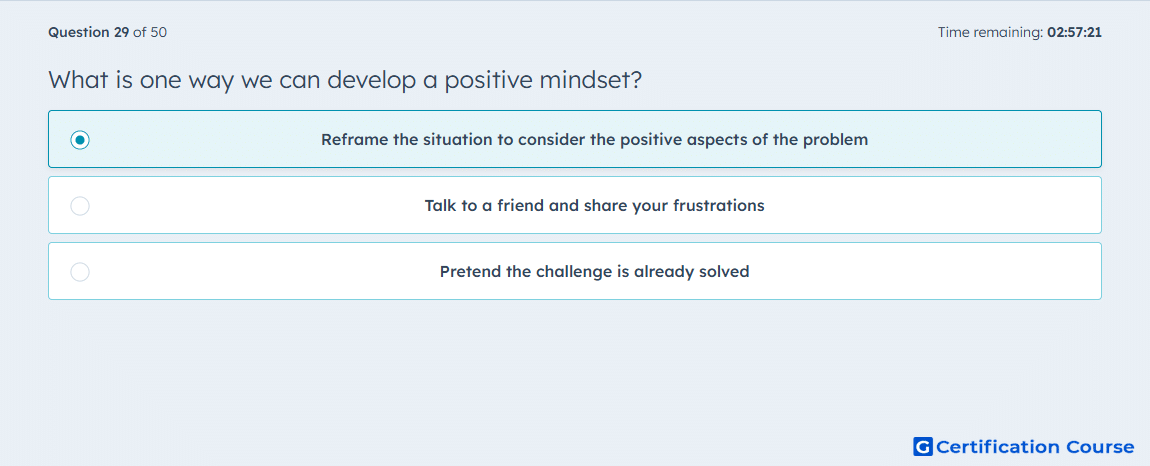
Task: Click the 'of 50' question count text
Action: pyautogui.click(x=150, y=32)
